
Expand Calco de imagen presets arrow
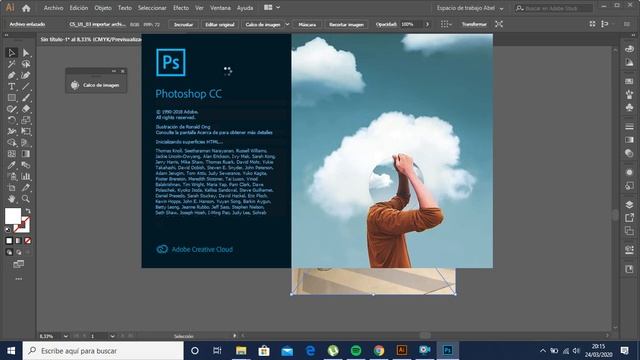click(287, 24)
